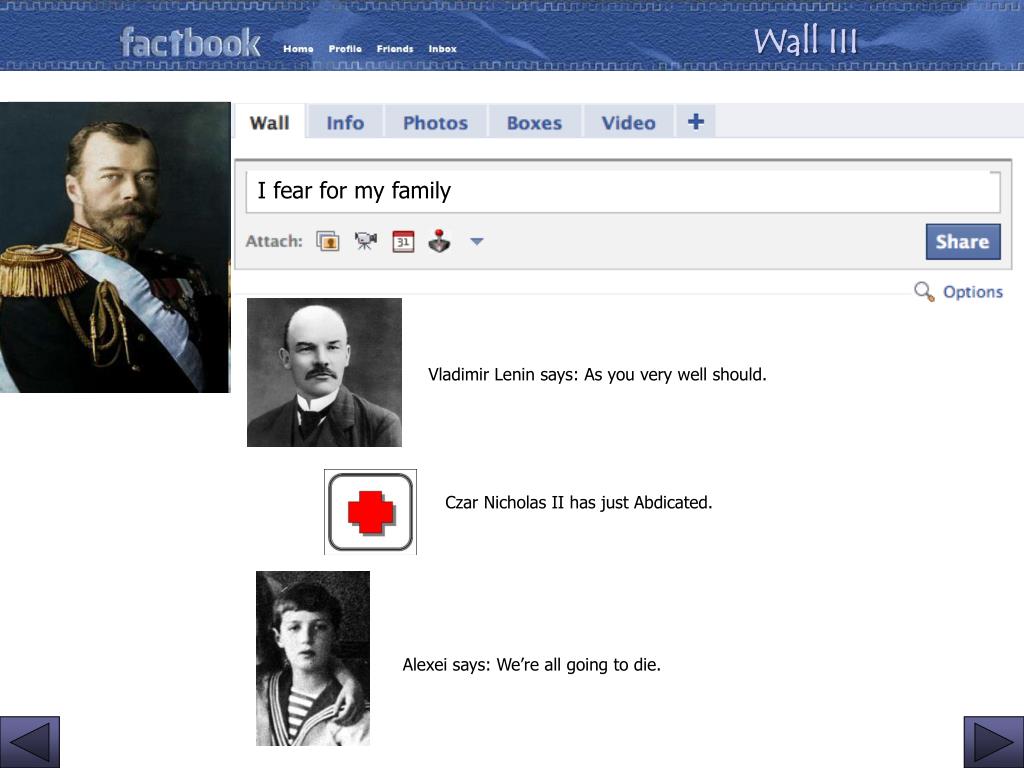This screenshot has width=1024, height=768.
Task: Select the Boxes tab
Action: click(x=534, y=122)
